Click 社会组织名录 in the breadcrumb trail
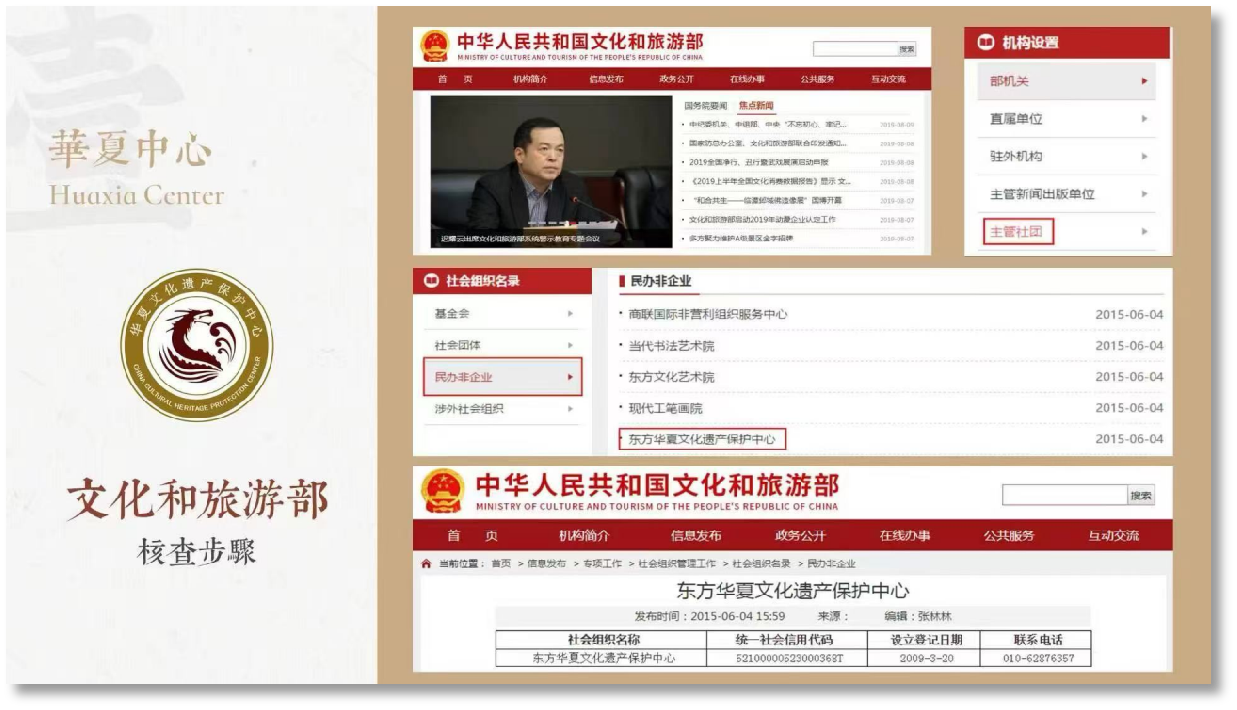 click(x=761, y=564)
